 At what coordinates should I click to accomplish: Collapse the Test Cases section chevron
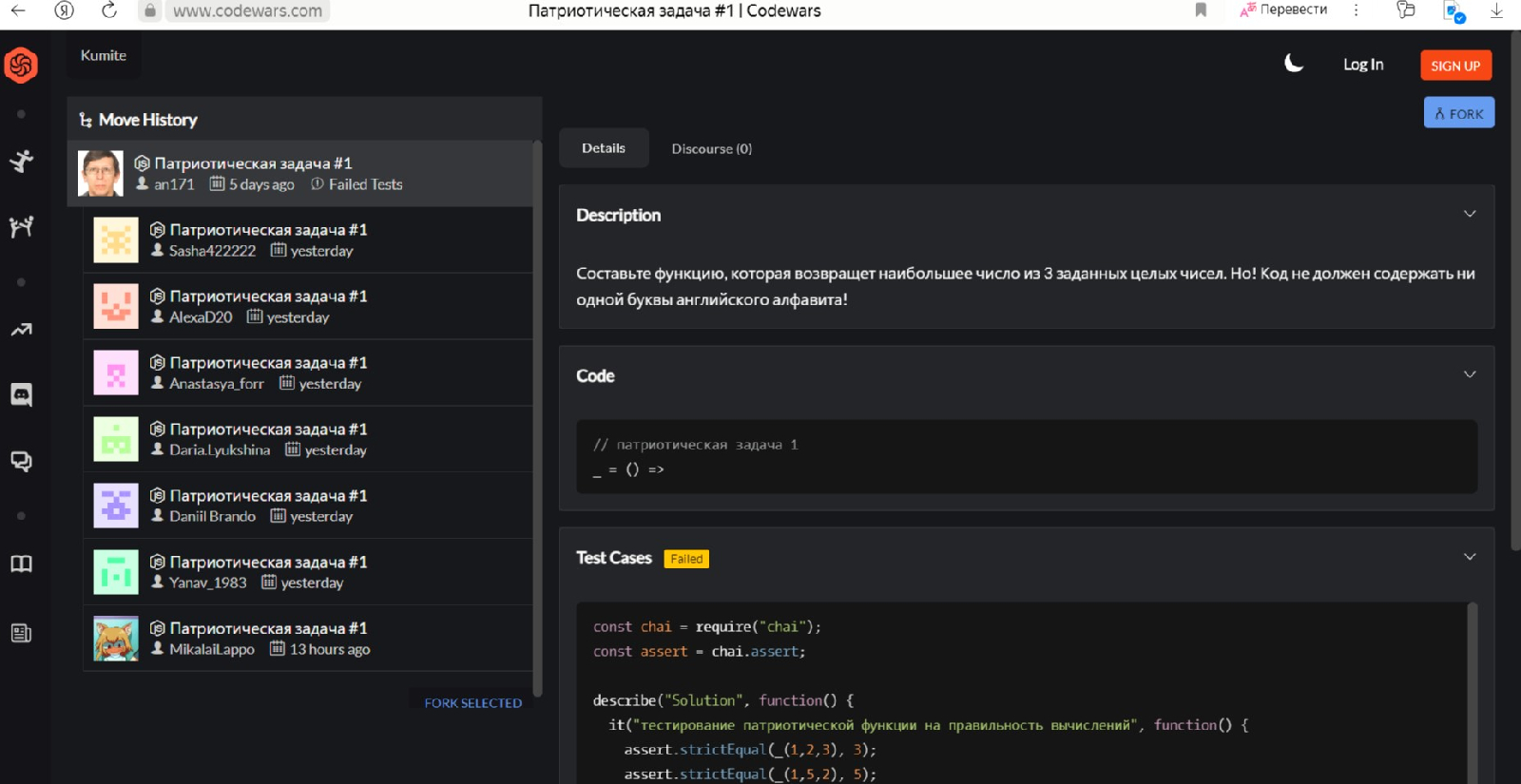1470,557
